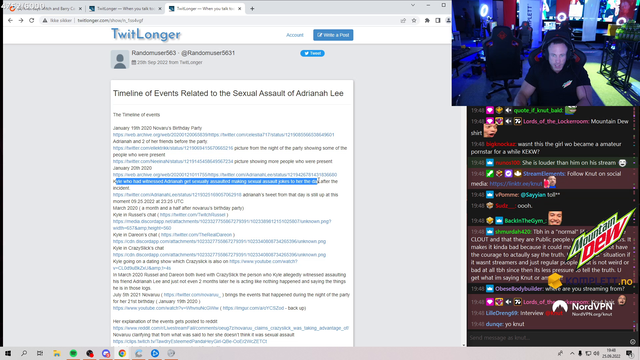The width and height of the screenshot is (640, 360).
Task: Open the taskbar clock and date
Action: click(x=611, y=353)
